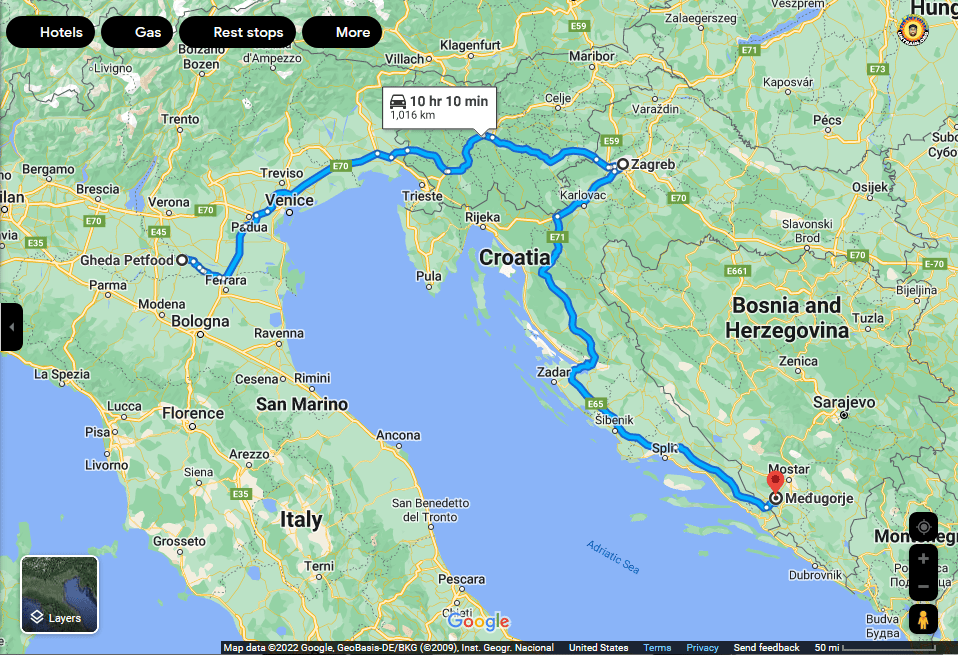
Task: Open the Layers map type selector
Action: pyautogui.click(x=60, y=595)
